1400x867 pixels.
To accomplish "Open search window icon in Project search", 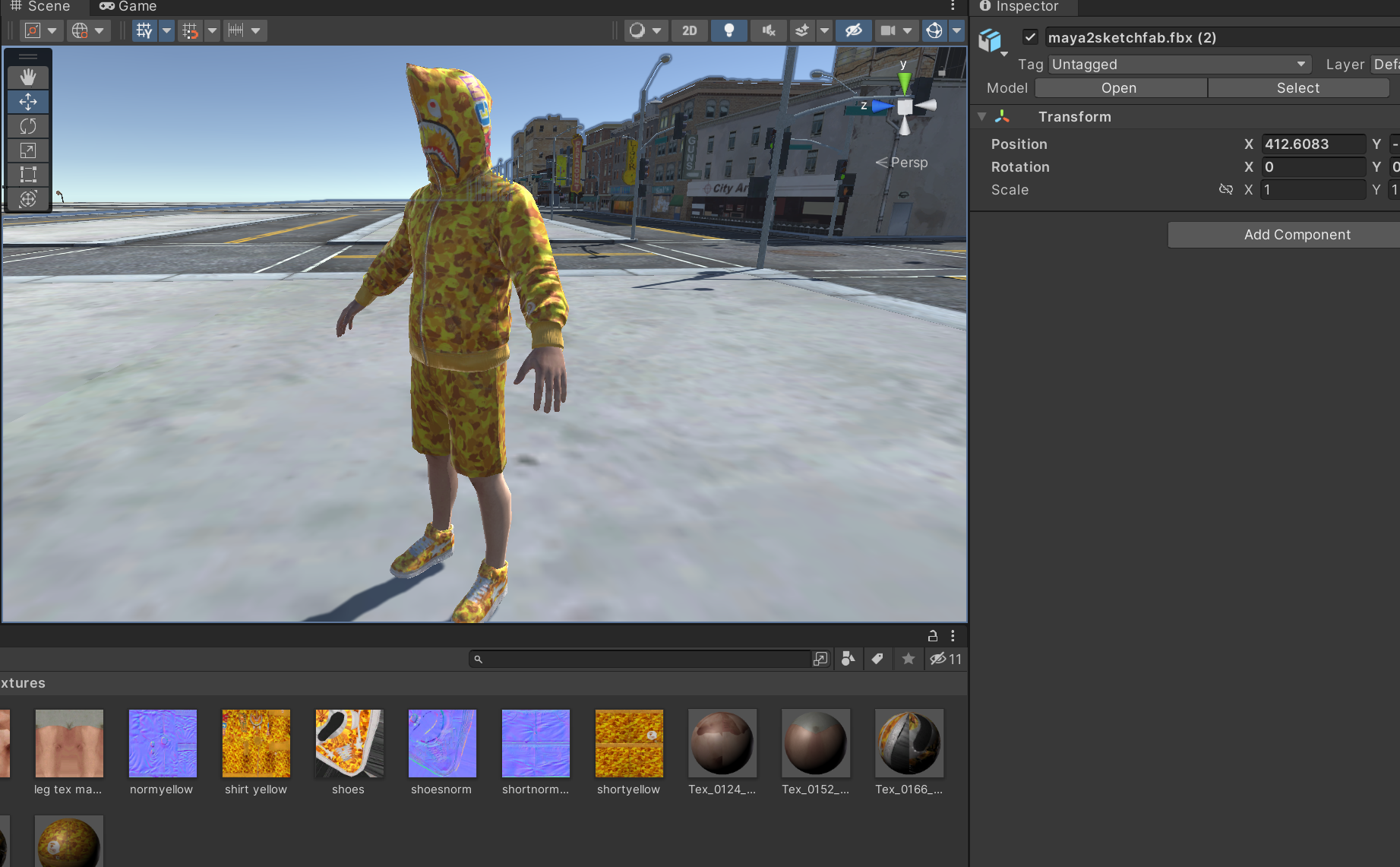I will tap(820, 659).
